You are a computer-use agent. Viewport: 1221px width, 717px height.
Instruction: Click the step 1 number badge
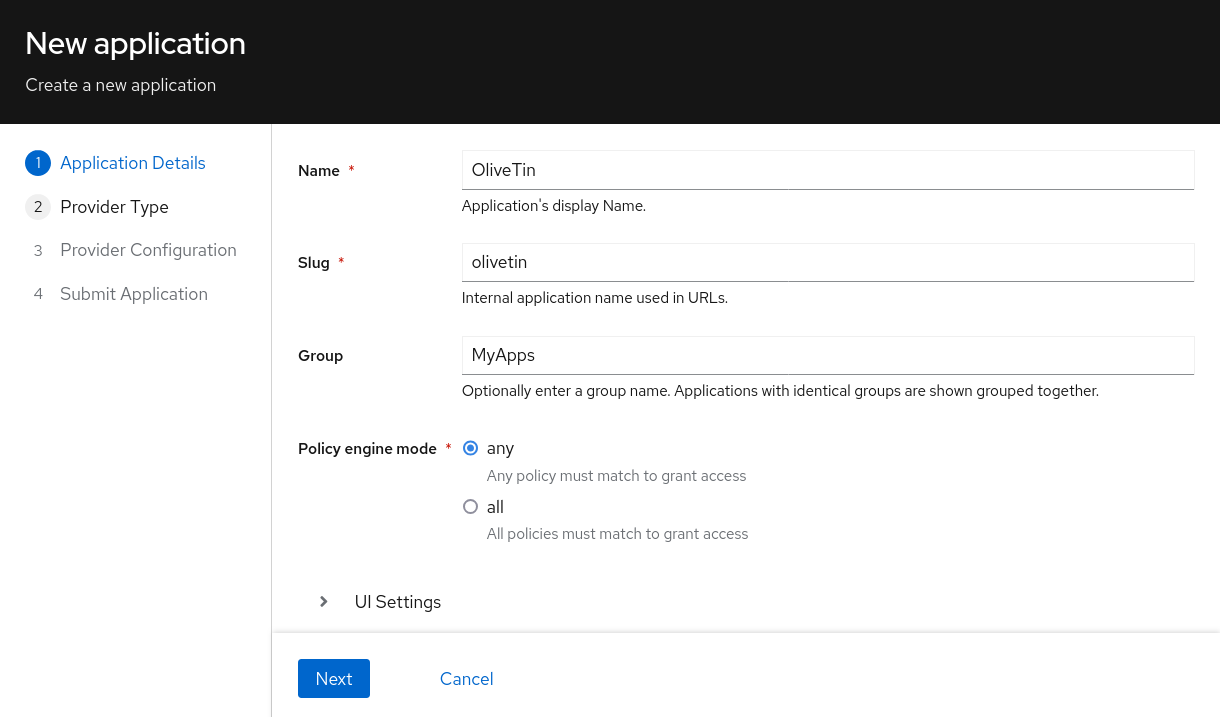pos(38,163)
